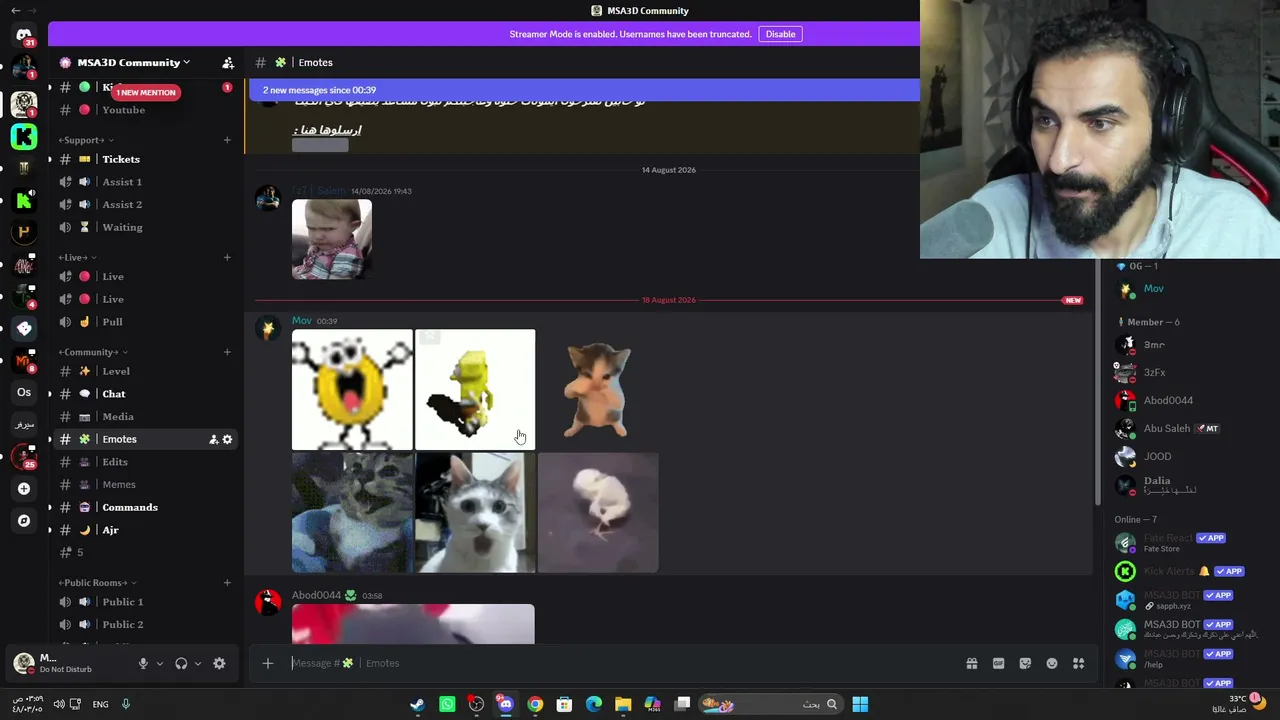Disable Streamer Mode
The width and height of the screenshot is (1280, 720).
tap(780, 34)
